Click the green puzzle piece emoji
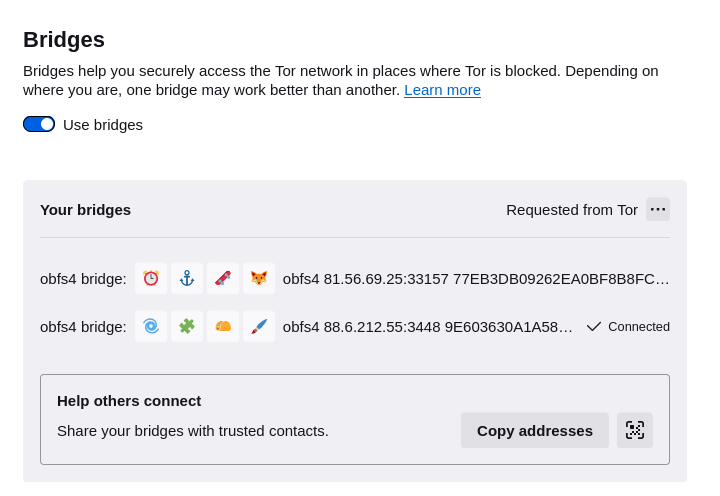The height and width of the screenshot is (496, 720). point(187,327)
